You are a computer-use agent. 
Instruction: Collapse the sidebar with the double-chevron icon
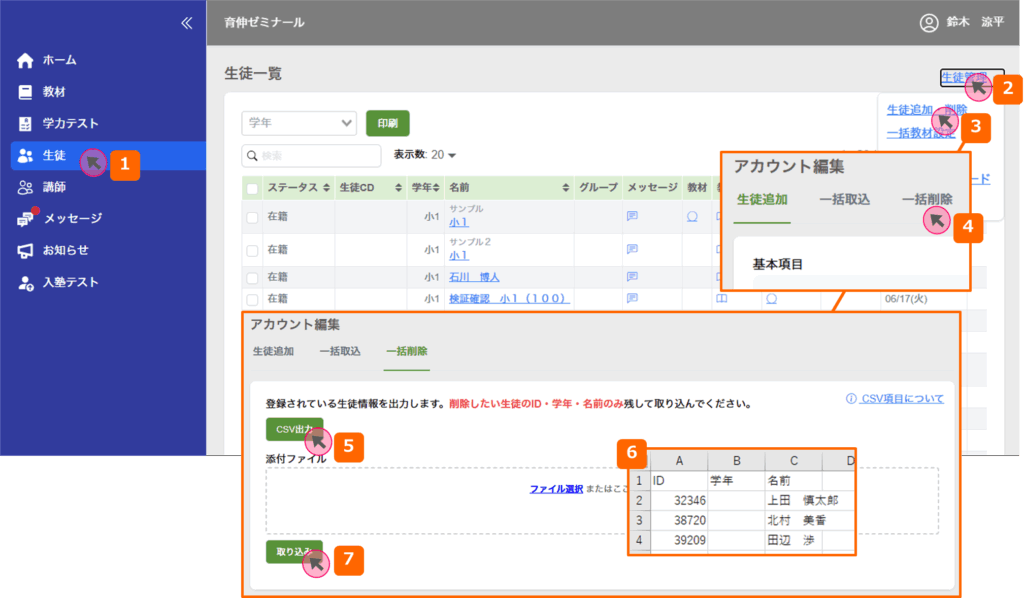tap(186, 23)
